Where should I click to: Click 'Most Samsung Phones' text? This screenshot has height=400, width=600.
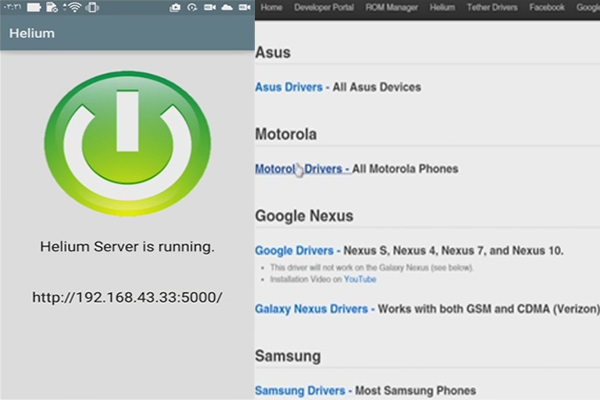pos(415,390)
